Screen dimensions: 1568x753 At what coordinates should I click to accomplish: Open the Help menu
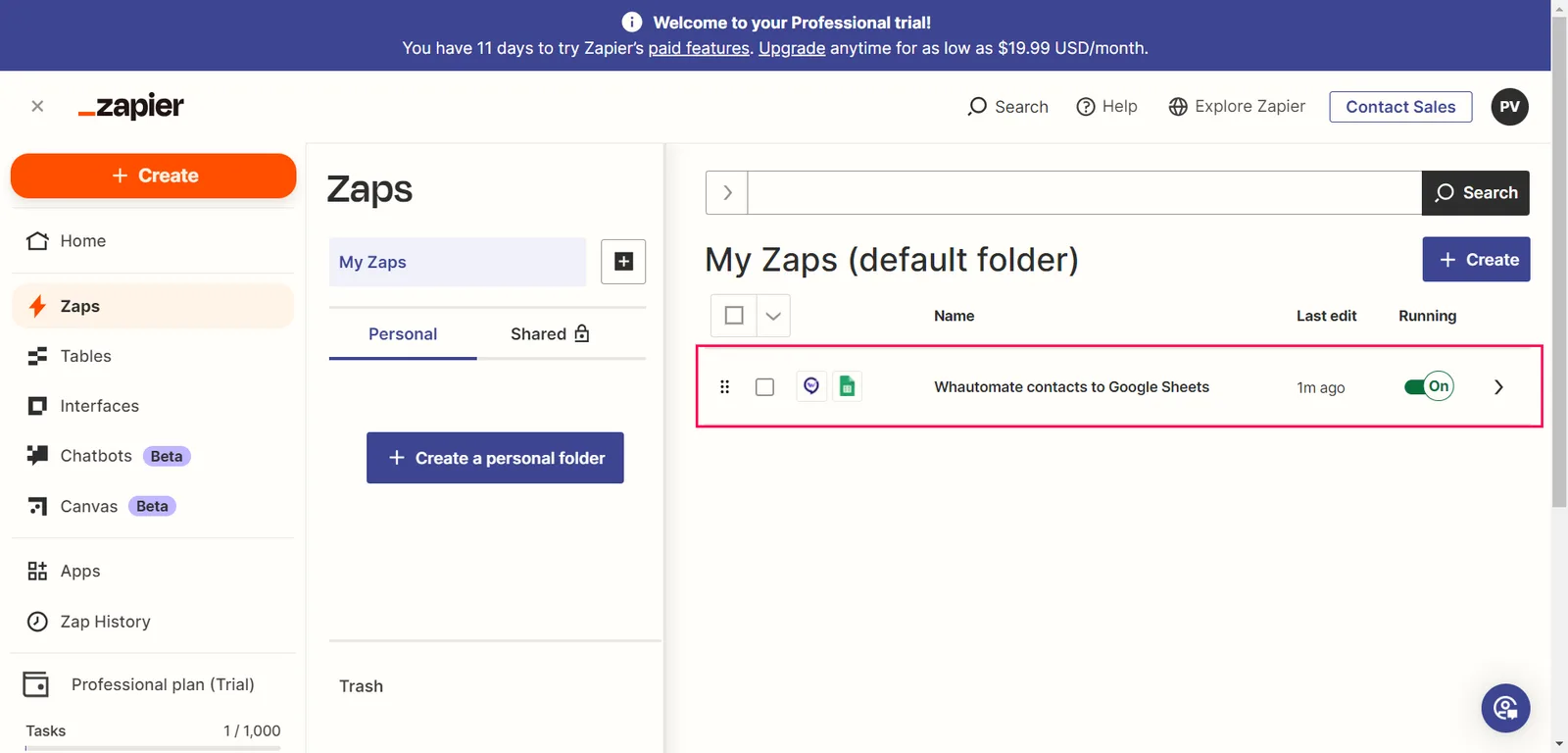(x=1106, y=107)
